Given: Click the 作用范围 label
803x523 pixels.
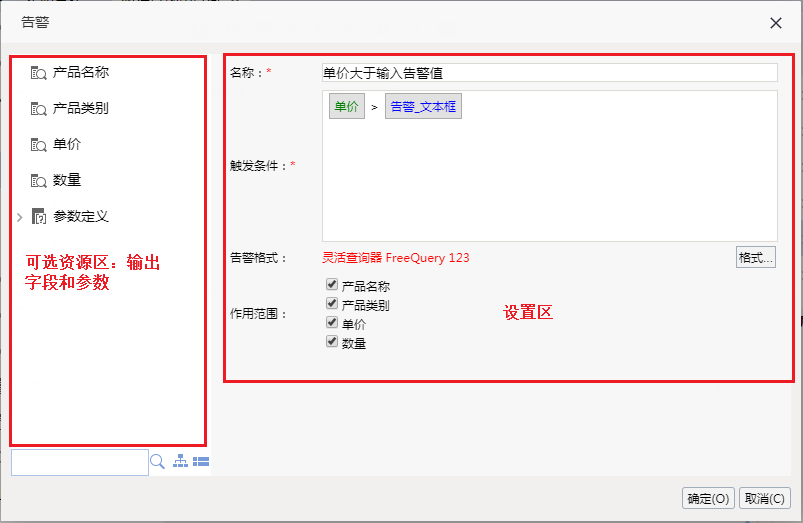Looking at the screenshot, I should pos(259,313).
